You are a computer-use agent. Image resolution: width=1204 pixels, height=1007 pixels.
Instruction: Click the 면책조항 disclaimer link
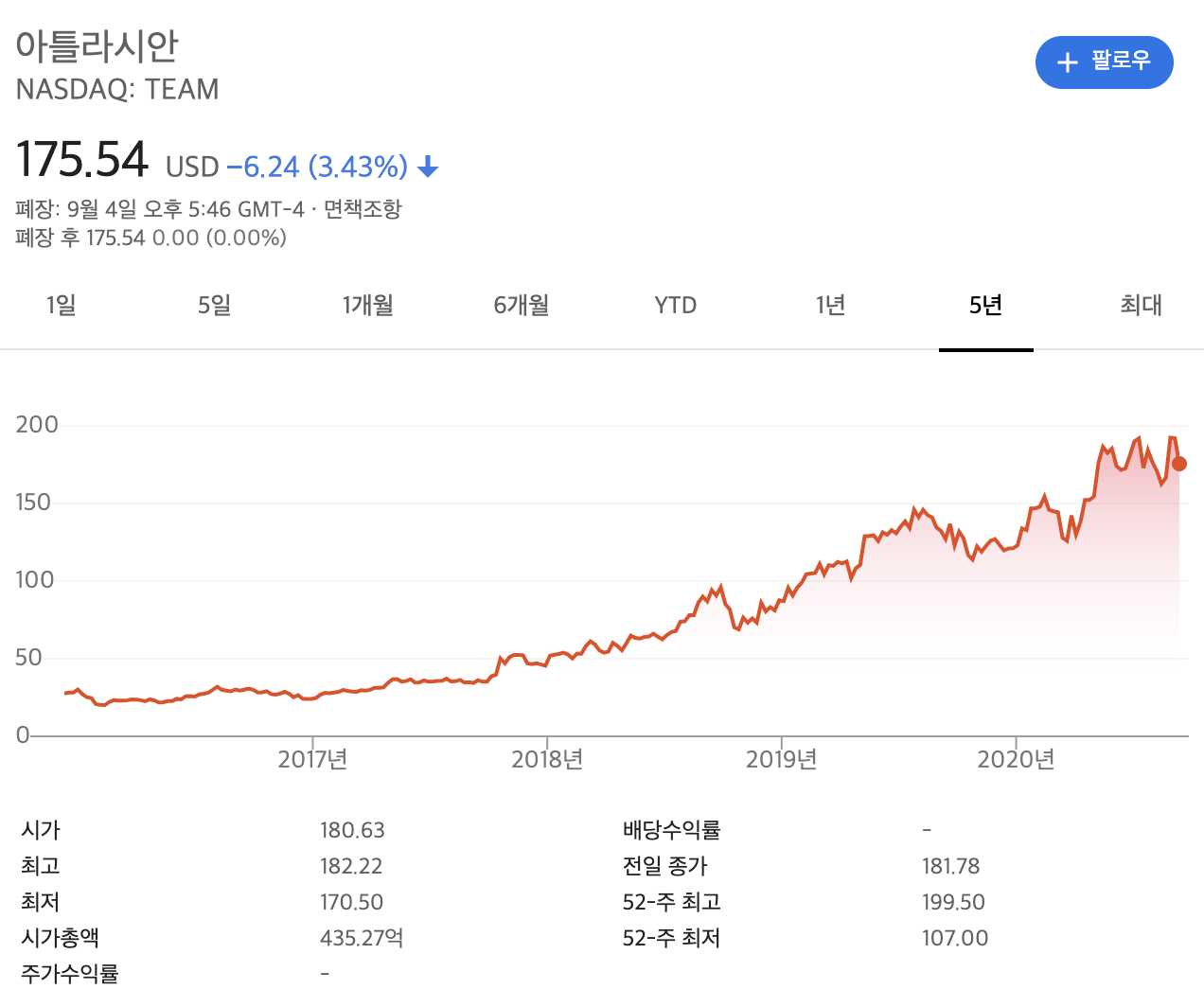(x=363, y=208)
